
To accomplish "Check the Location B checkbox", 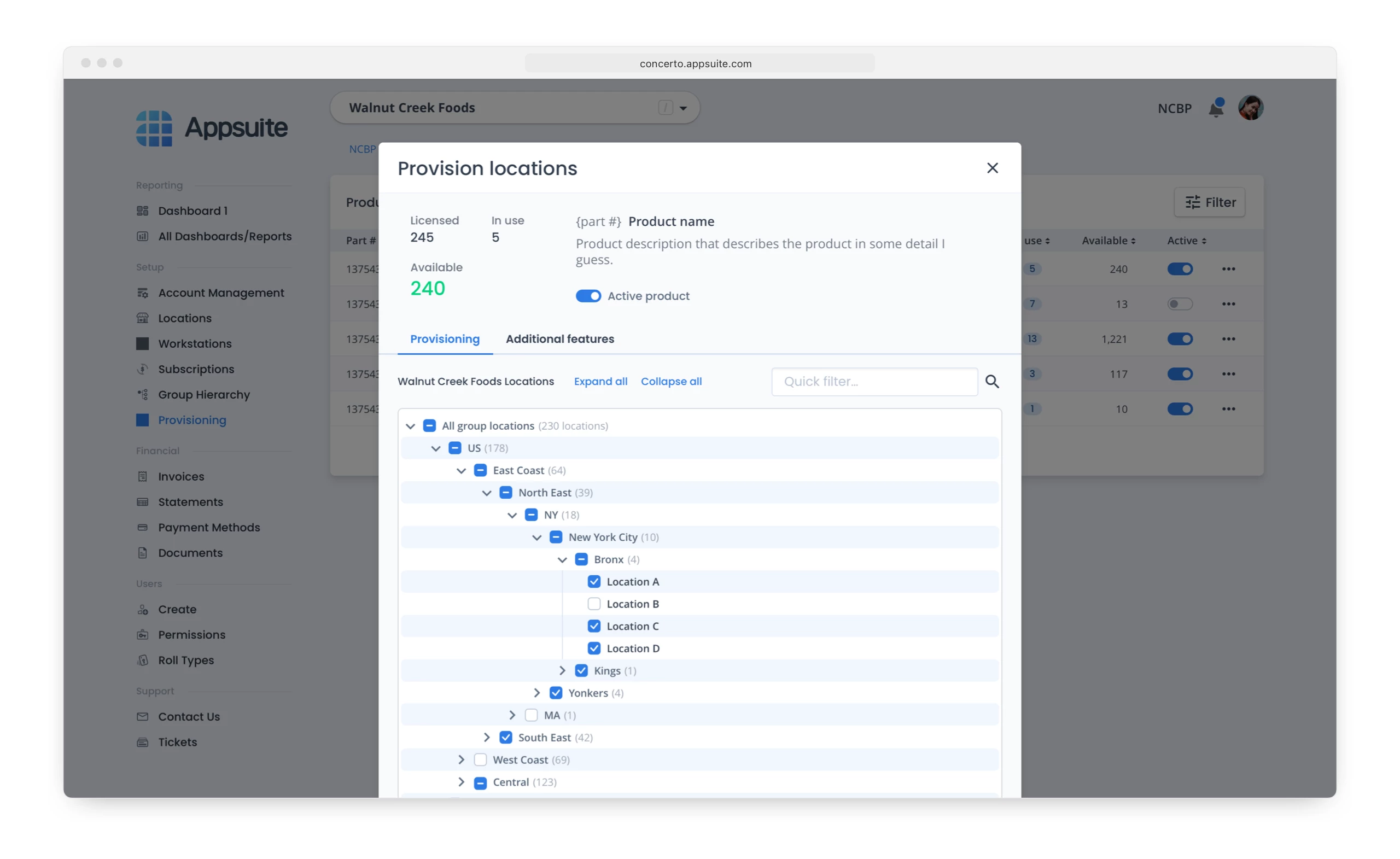I will click(594, 604).
